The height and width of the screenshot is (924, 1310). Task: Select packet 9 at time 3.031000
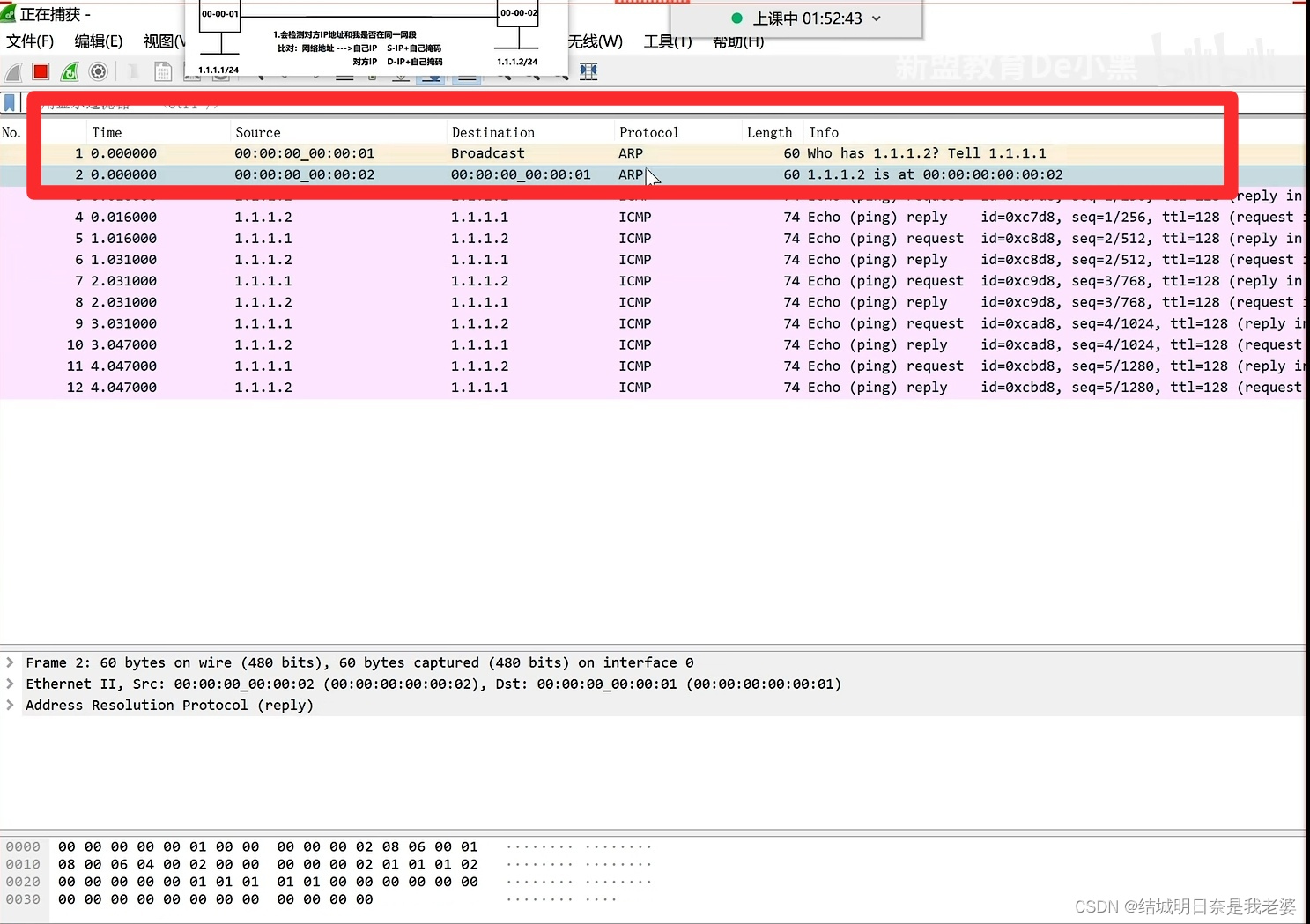tap(653, 323)
